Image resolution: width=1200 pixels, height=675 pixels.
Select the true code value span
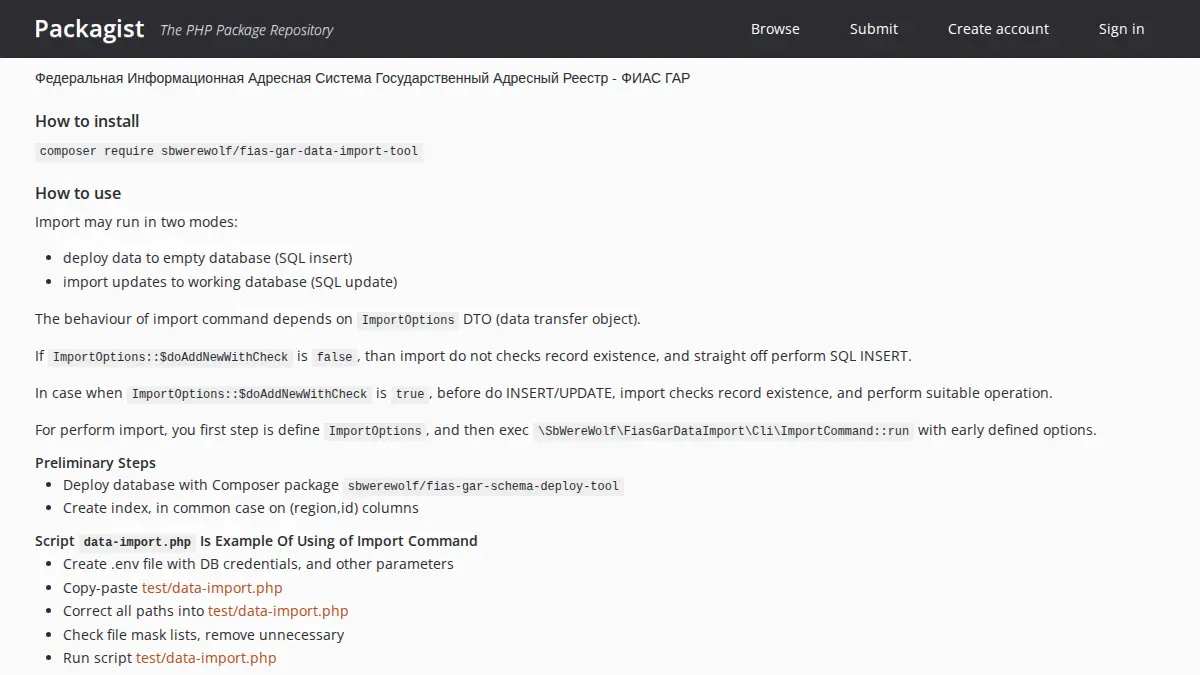[x=410, y=393]
